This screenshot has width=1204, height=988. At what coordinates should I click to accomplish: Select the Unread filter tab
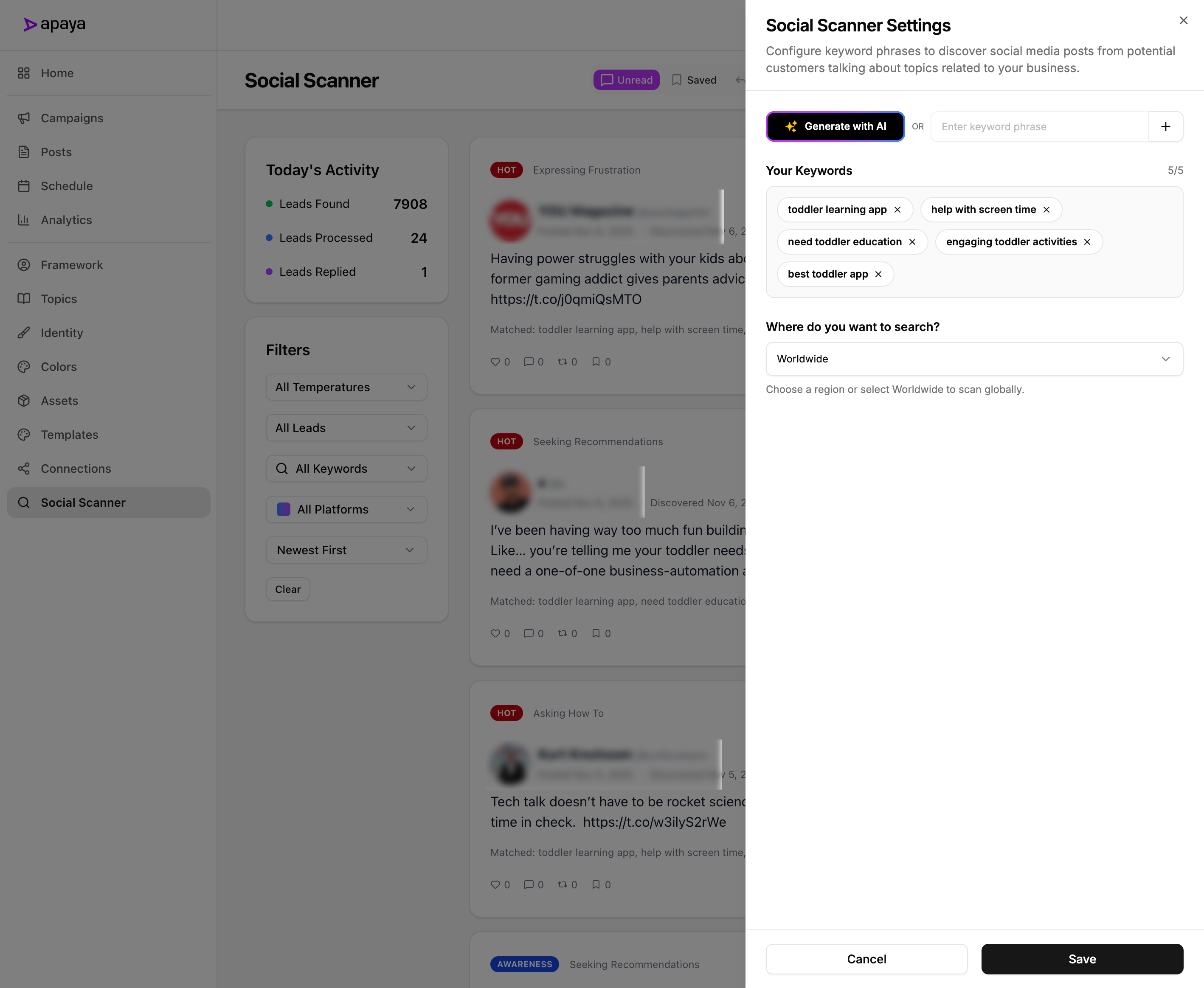pyautogui.click(x=626, y=80)
